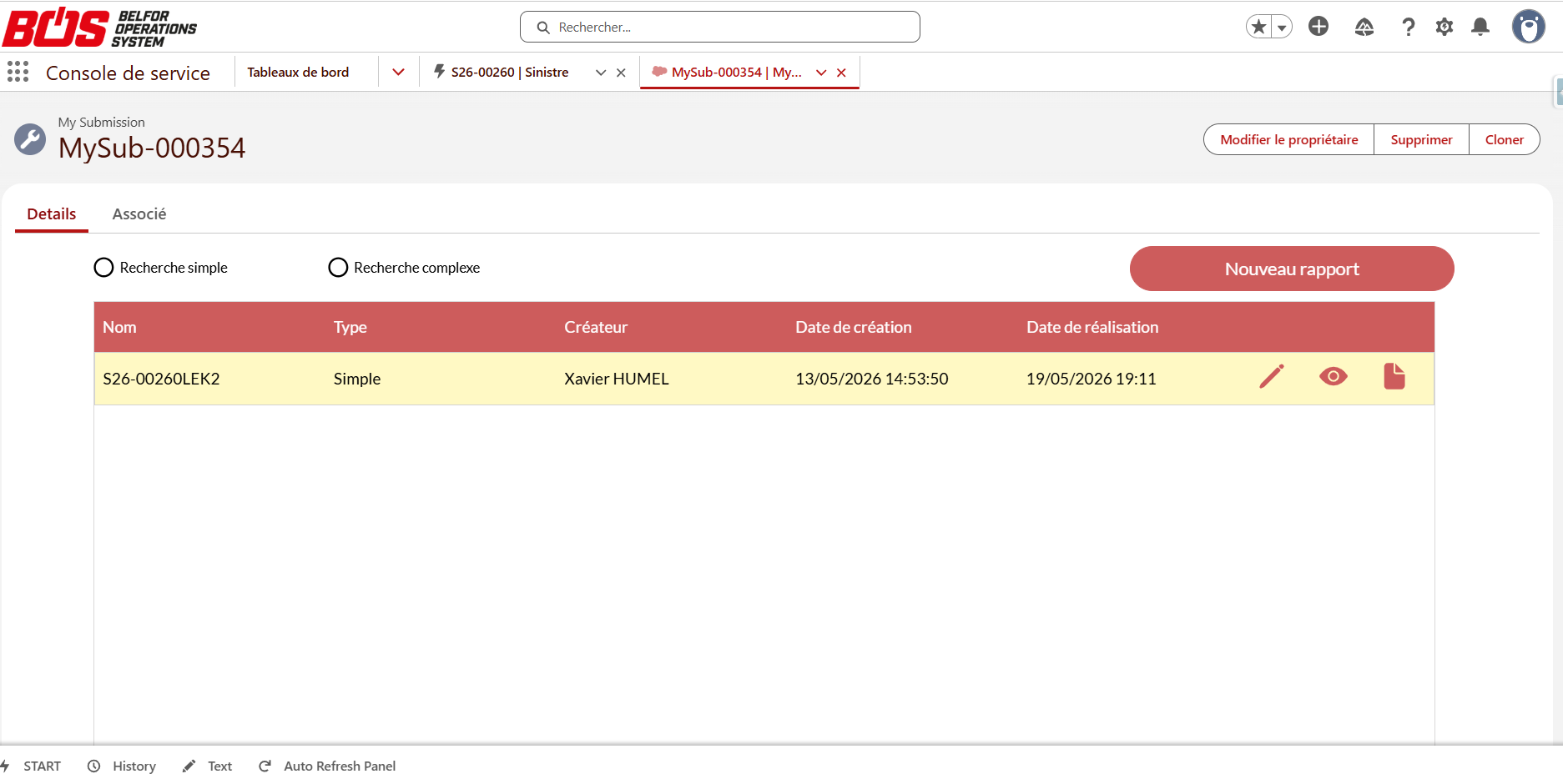The image size is (1563, 784).
Task: Switch to the Associé tab
Action: 139,214
